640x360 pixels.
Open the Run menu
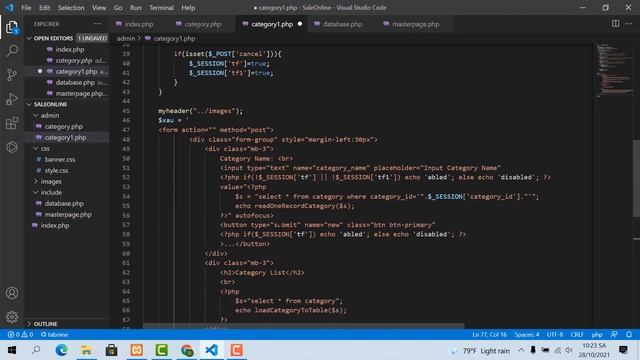(x=136, y=8)
